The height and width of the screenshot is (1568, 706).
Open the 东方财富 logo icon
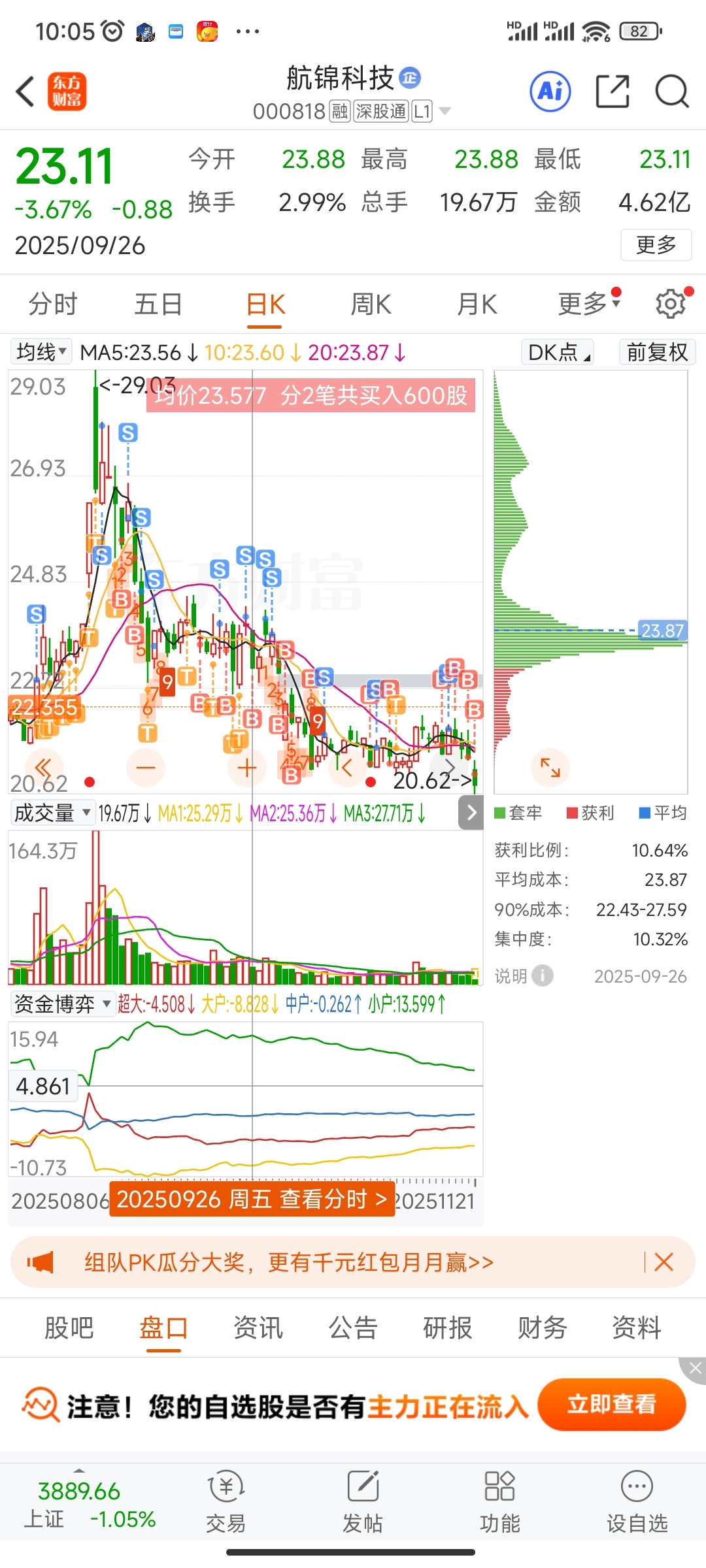point(67,91)
